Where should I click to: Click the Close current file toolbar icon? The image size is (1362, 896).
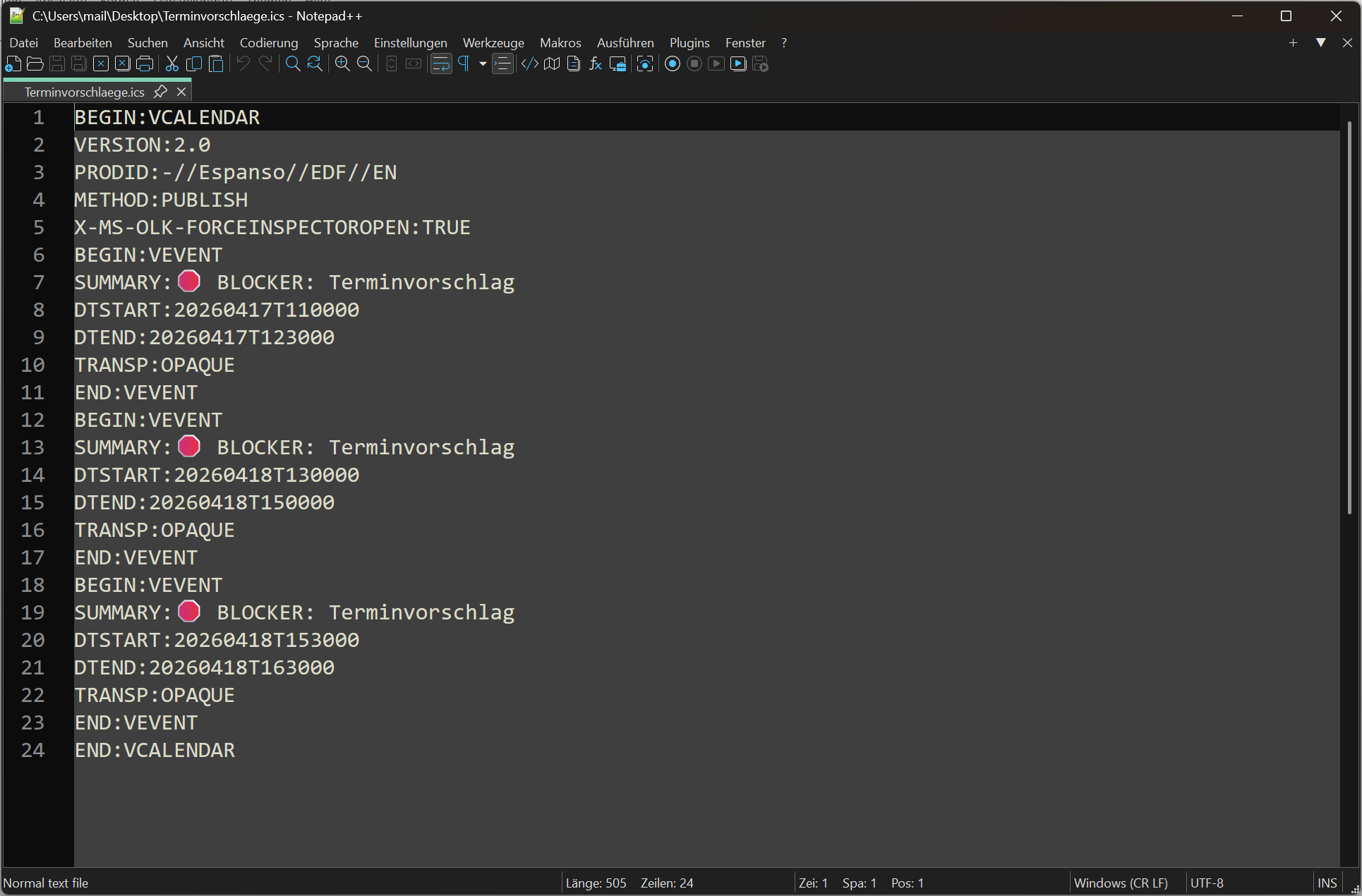pyautogui.click(x=101, y=64)
